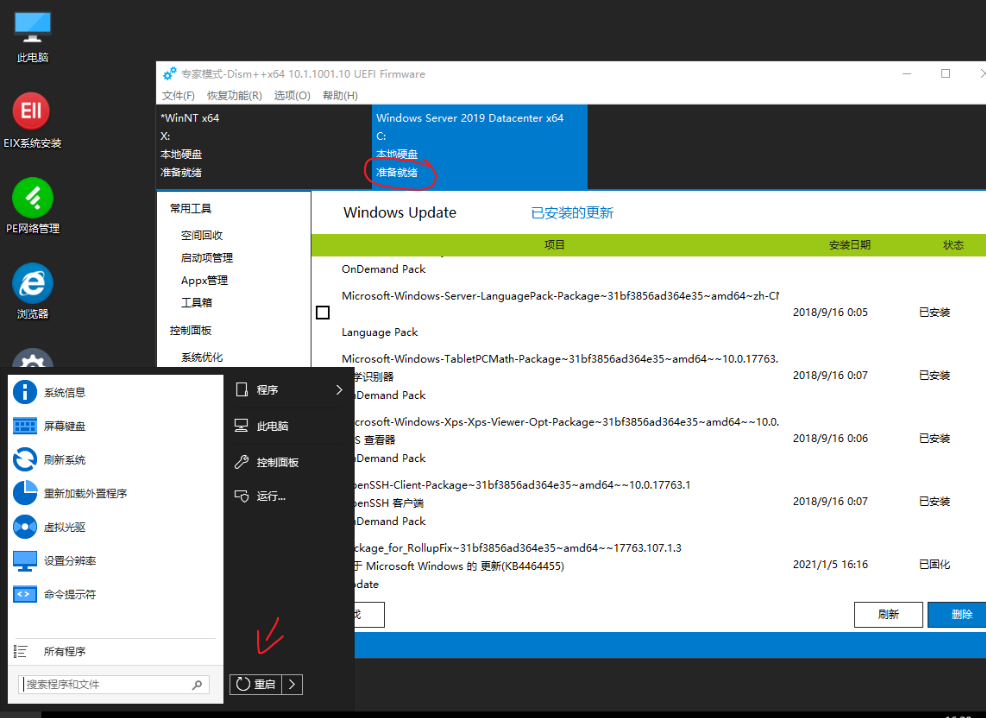Click the 屏幕键盘 keyboard icon

[25, 426]
